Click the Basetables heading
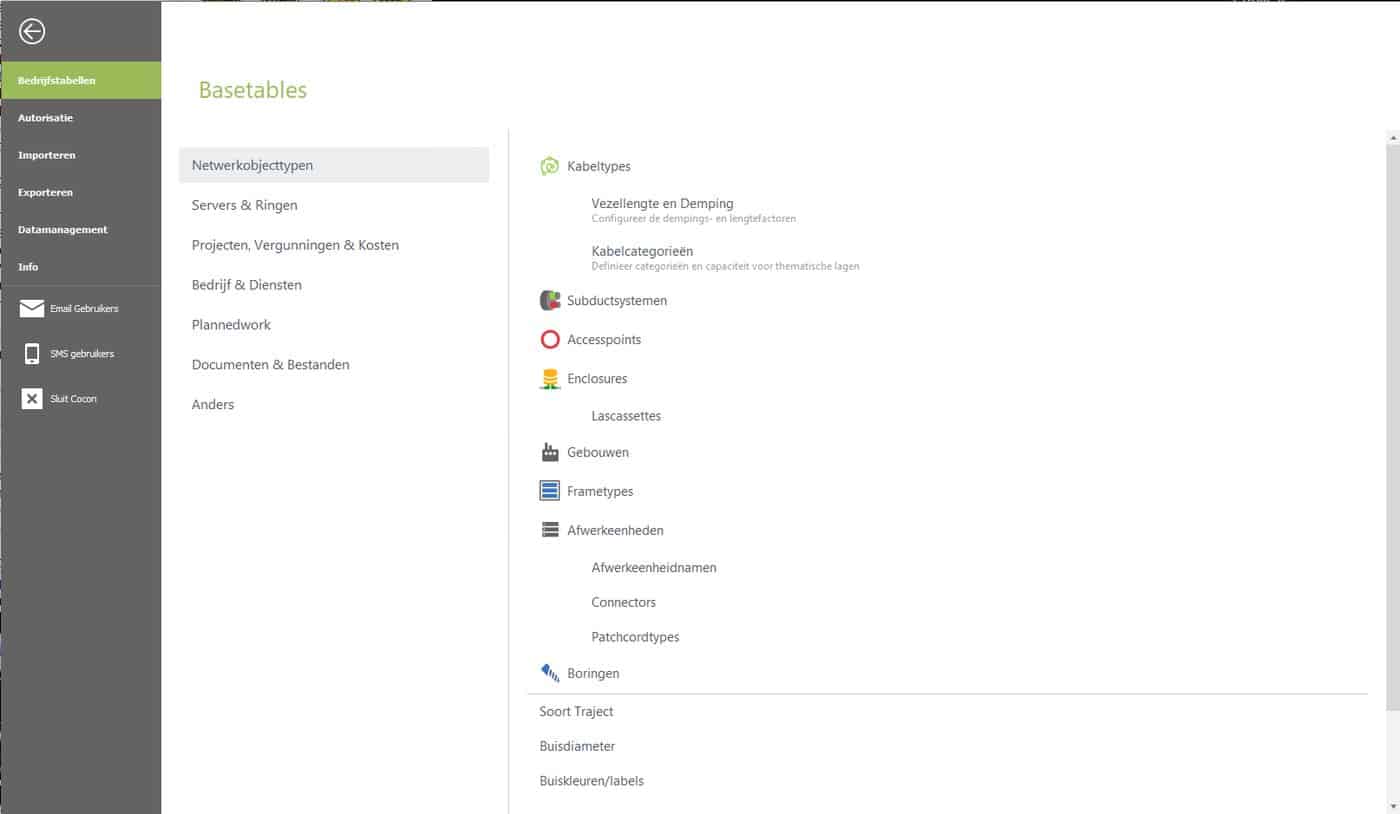Screen dimensions: 1400x814 [253, 90]
